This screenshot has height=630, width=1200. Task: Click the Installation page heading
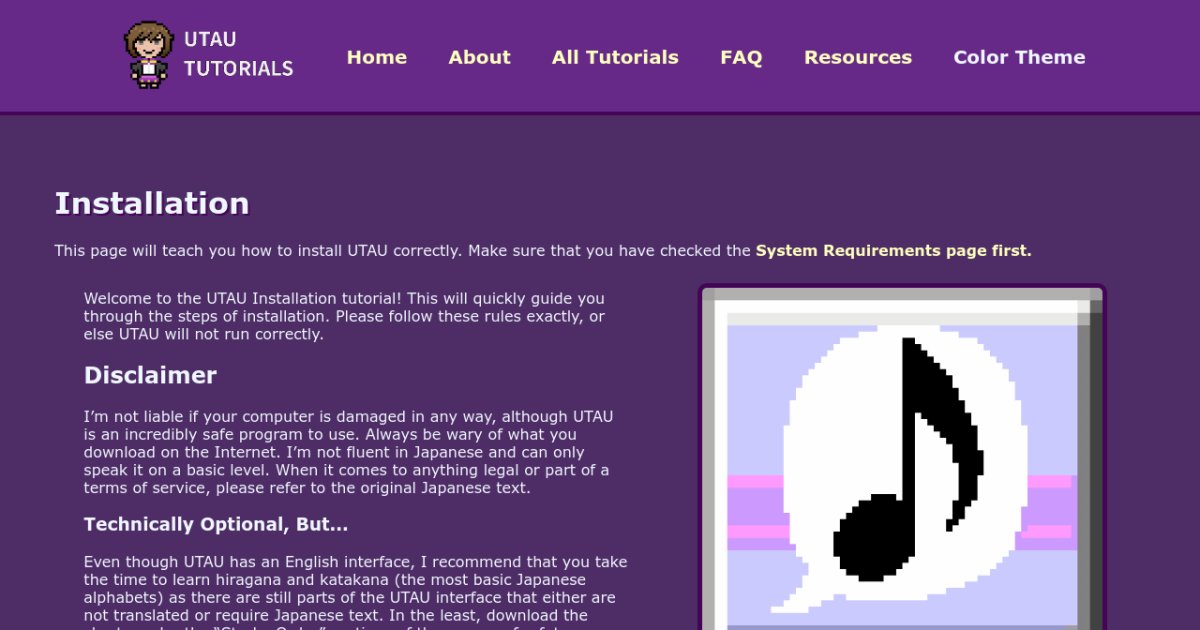(x=152, y=204)
